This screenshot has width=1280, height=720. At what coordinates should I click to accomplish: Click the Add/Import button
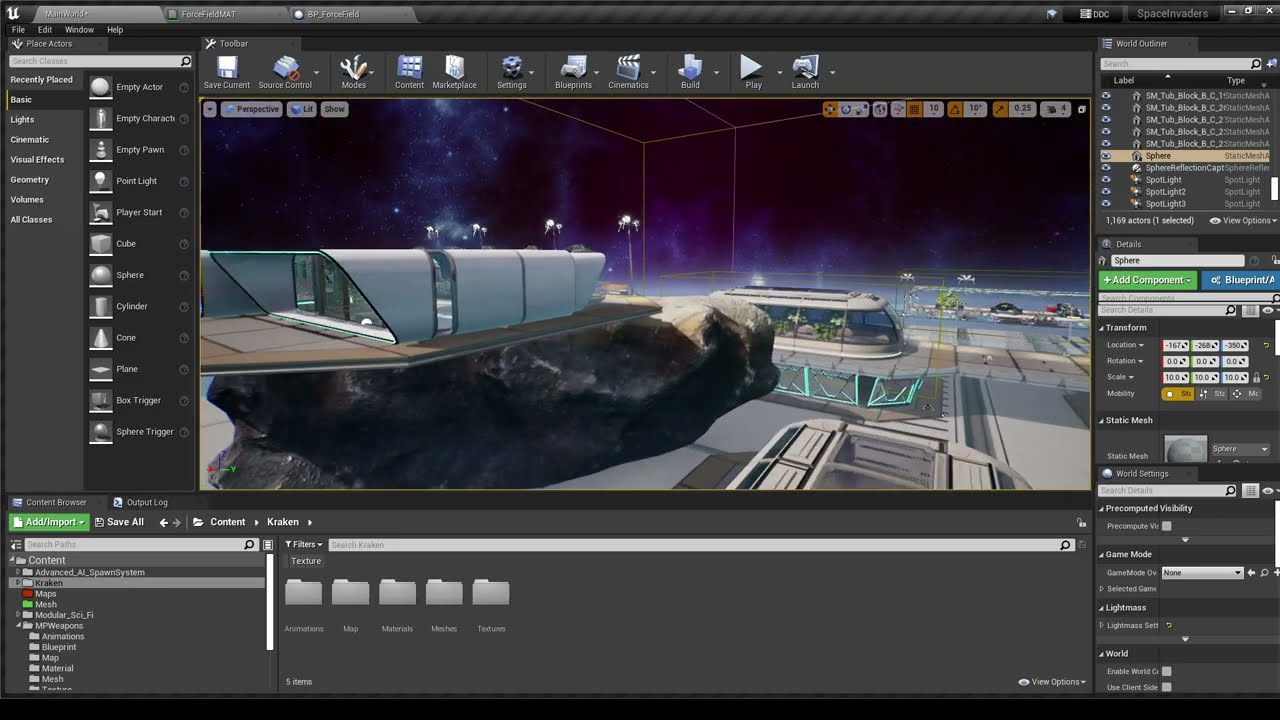[49, 522]
